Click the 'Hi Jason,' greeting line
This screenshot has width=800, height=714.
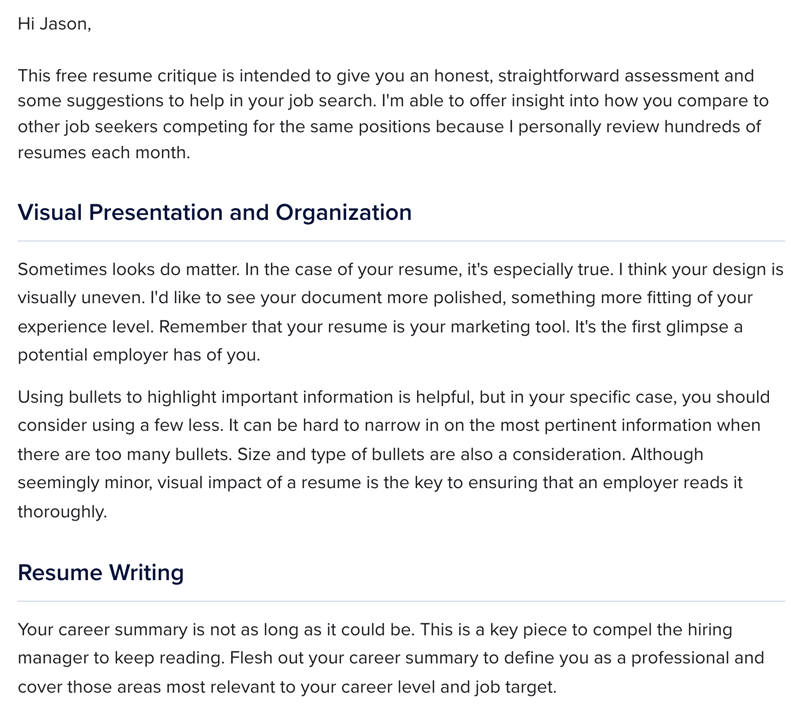[x=54, y=24]
